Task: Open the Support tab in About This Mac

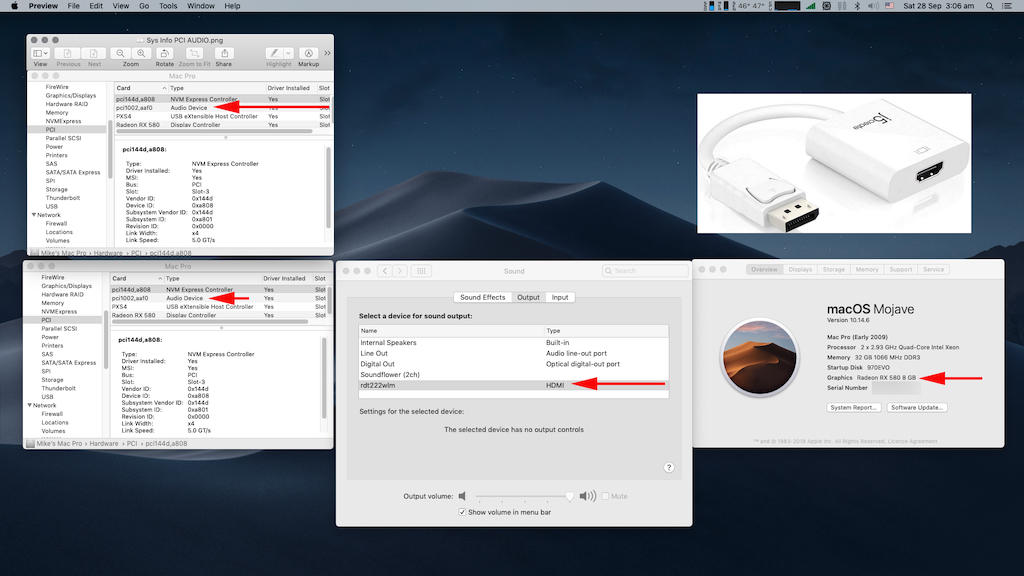Action: 901,269
